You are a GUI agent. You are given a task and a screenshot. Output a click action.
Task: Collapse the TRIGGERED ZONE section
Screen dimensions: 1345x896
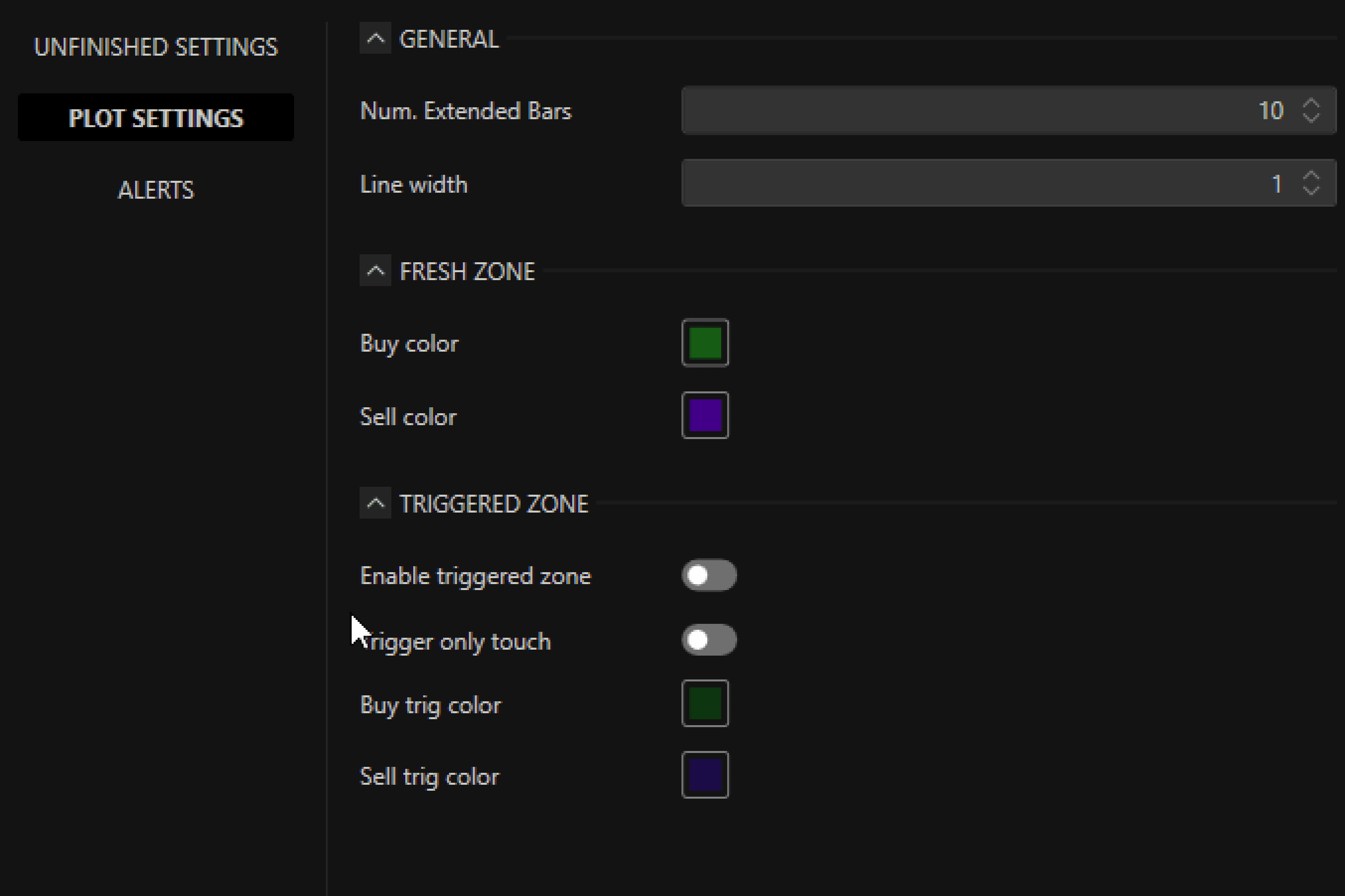tap(375, 503)
